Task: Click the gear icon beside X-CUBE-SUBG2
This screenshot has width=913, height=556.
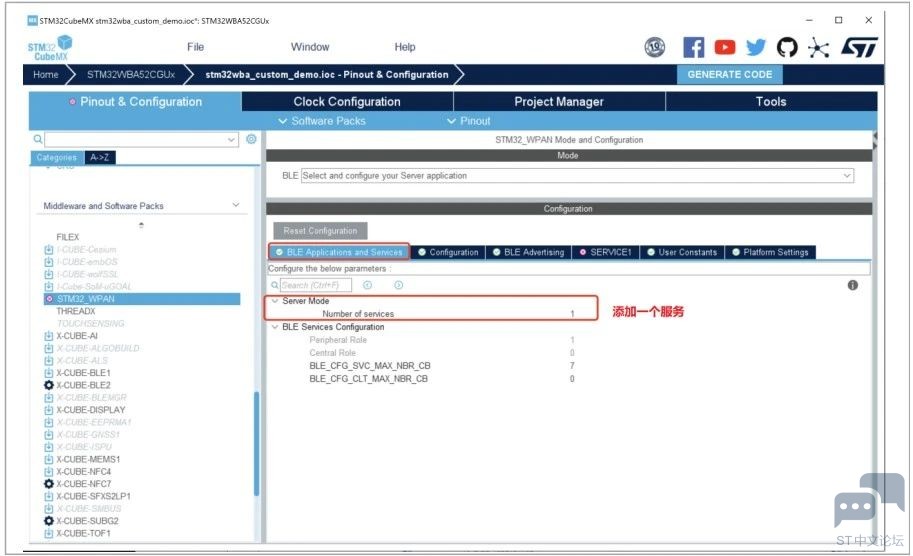Action: 49,521
